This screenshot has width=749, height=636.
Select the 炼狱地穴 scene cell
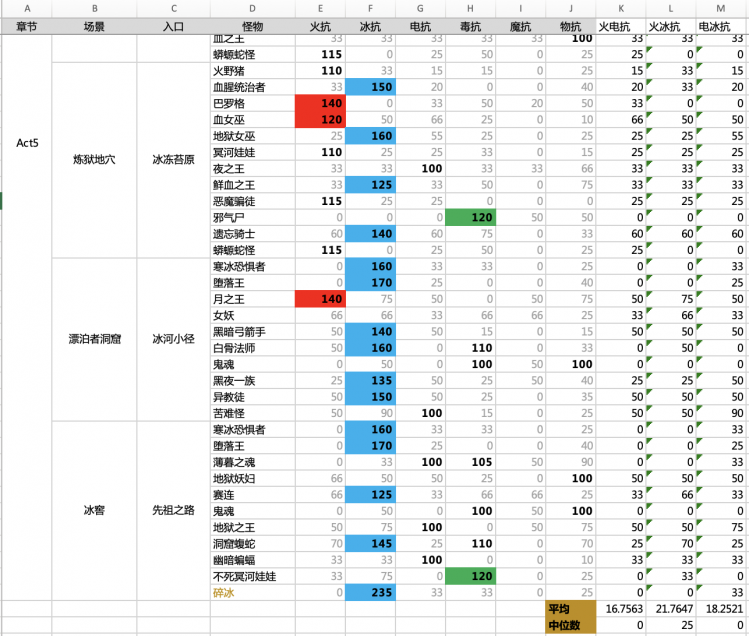pyautogui.click(x=94, y=160)
